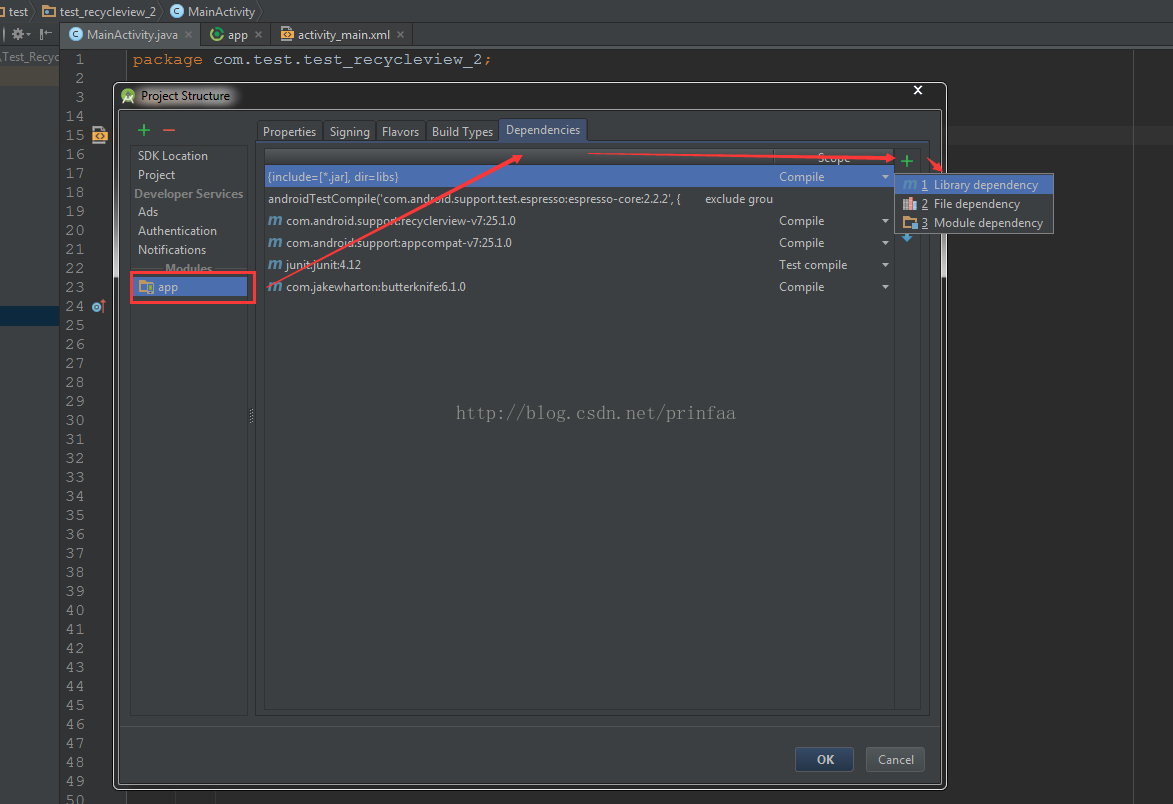Open the Properties tab
The width and height of the screenshot is (1173, 804).
(290, 132)
